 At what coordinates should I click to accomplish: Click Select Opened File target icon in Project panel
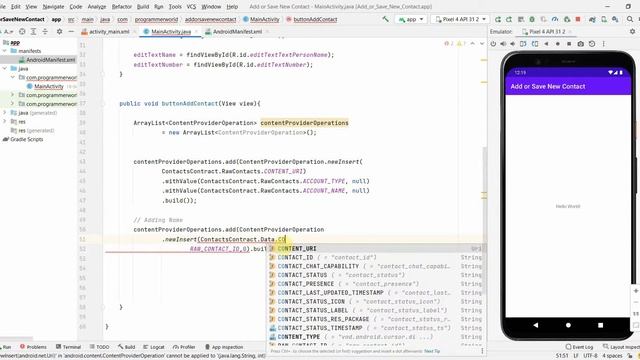pos(22,31)
